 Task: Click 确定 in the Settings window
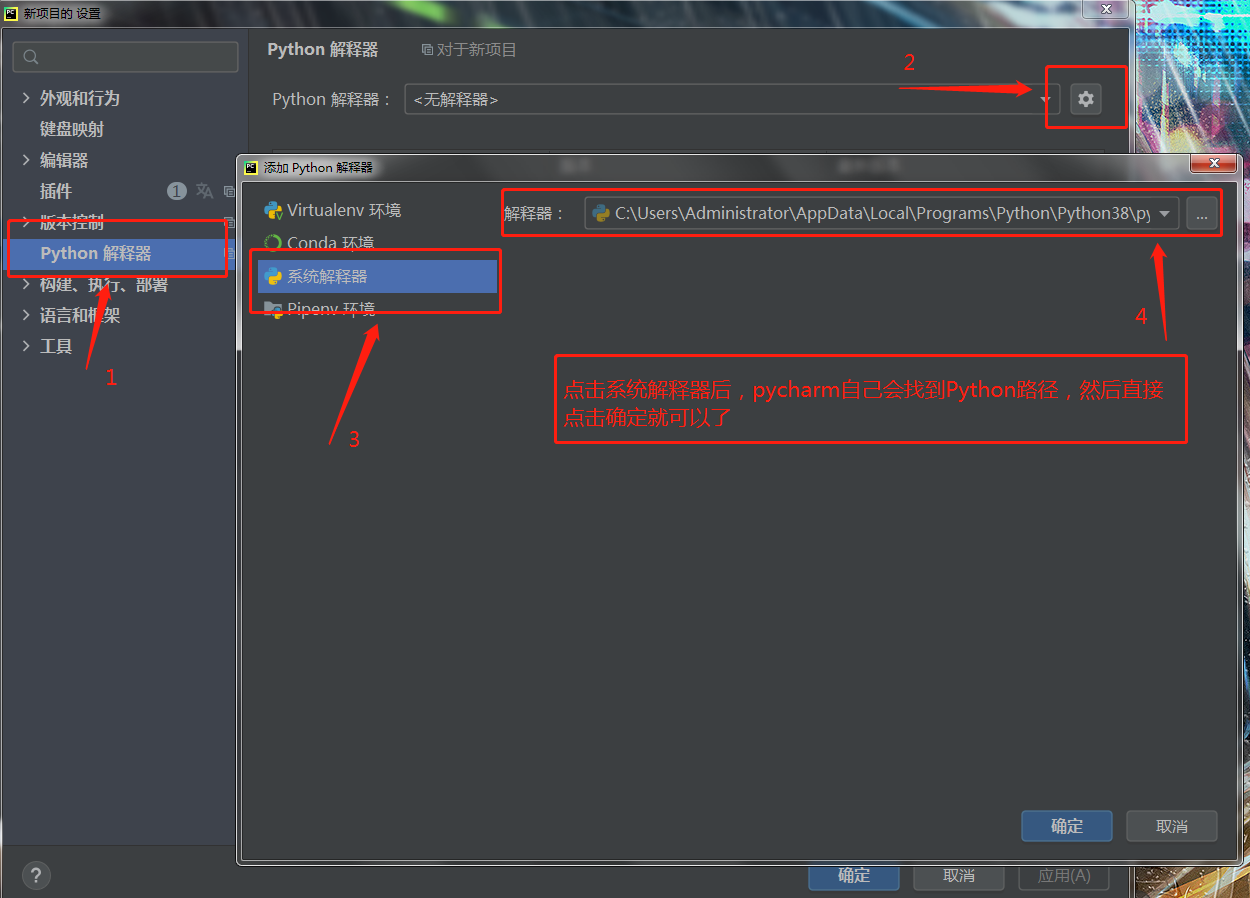tap(854, 875)
